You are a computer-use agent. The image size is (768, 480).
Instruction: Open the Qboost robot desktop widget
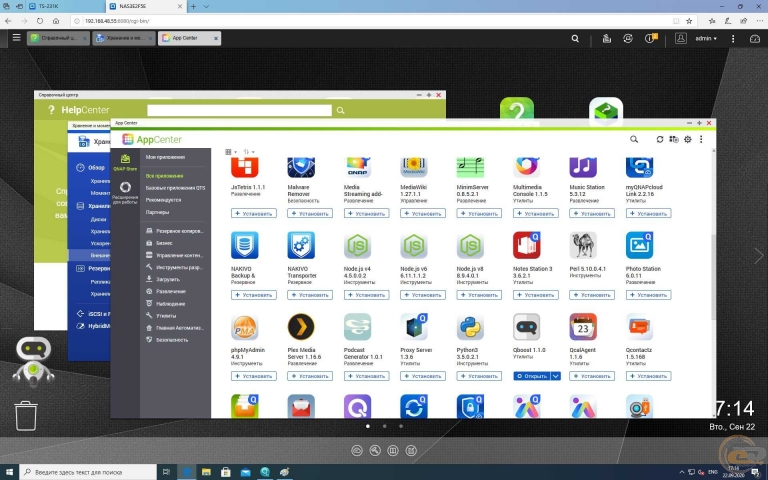(33, 361)
